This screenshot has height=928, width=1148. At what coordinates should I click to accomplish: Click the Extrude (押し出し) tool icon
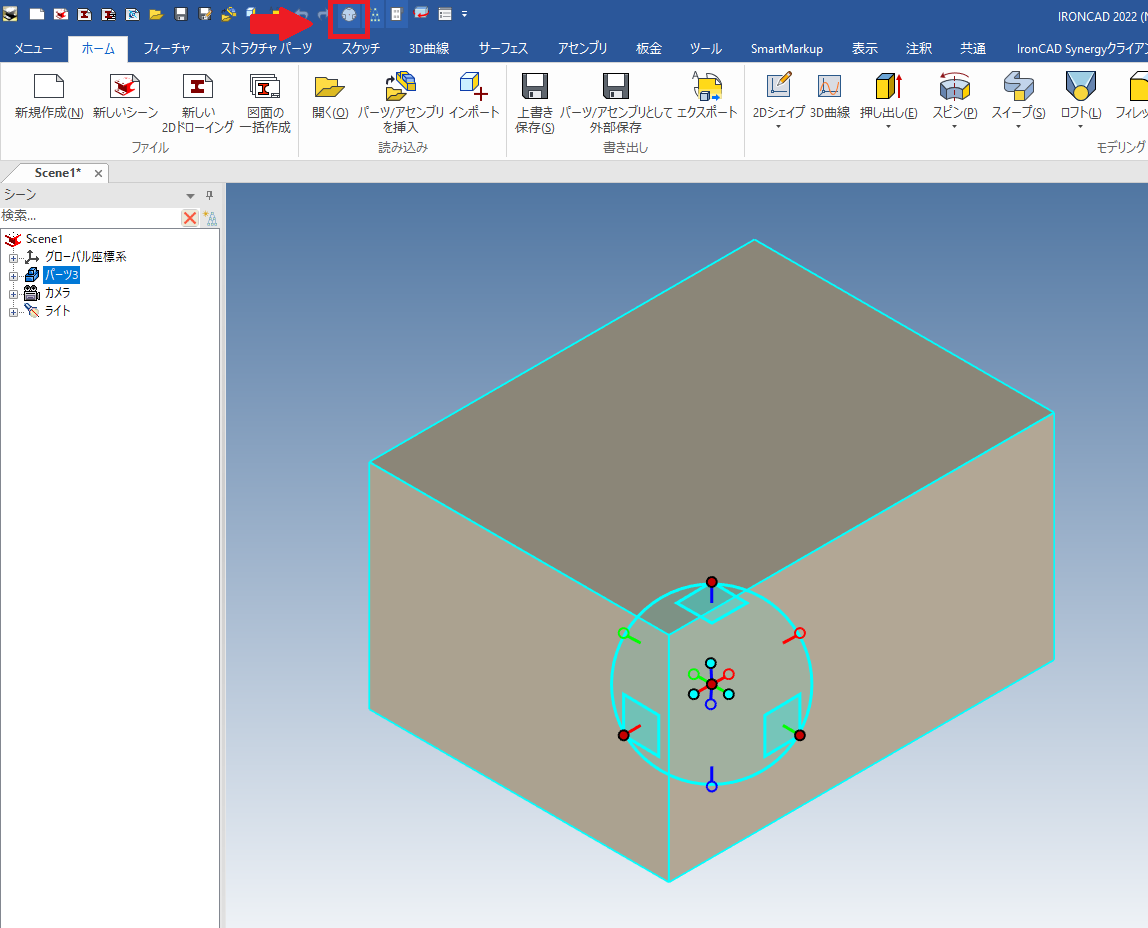[888, 88]
